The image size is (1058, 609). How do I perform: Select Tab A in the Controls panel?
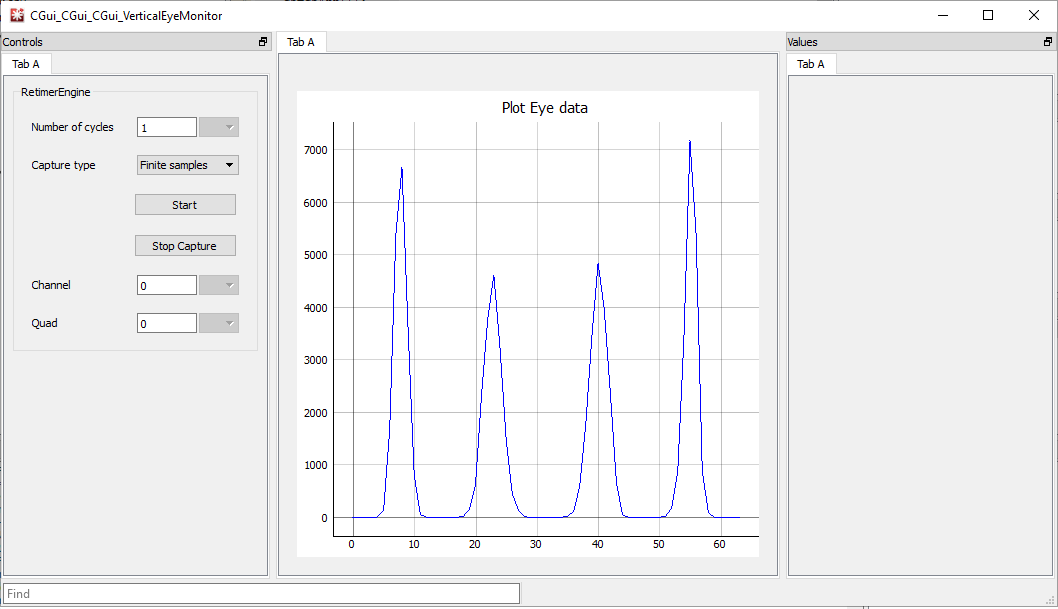tap(26, 64)
